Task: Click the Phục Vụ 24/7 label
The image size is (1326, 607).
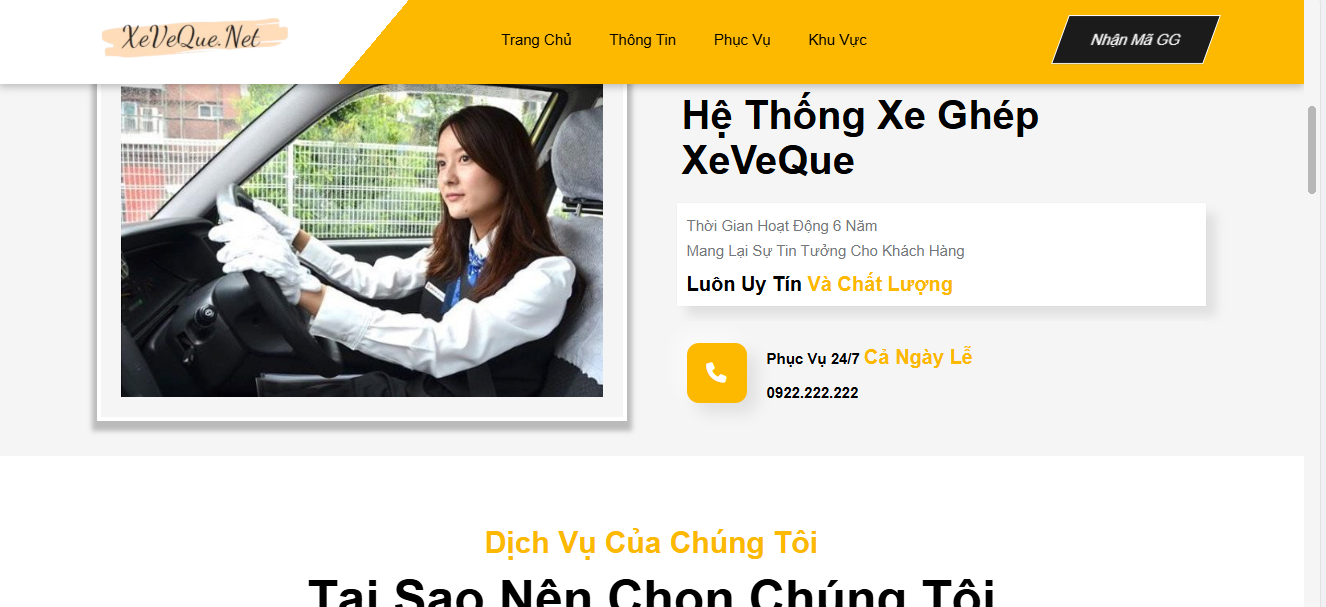Action: tap(813, 358)
